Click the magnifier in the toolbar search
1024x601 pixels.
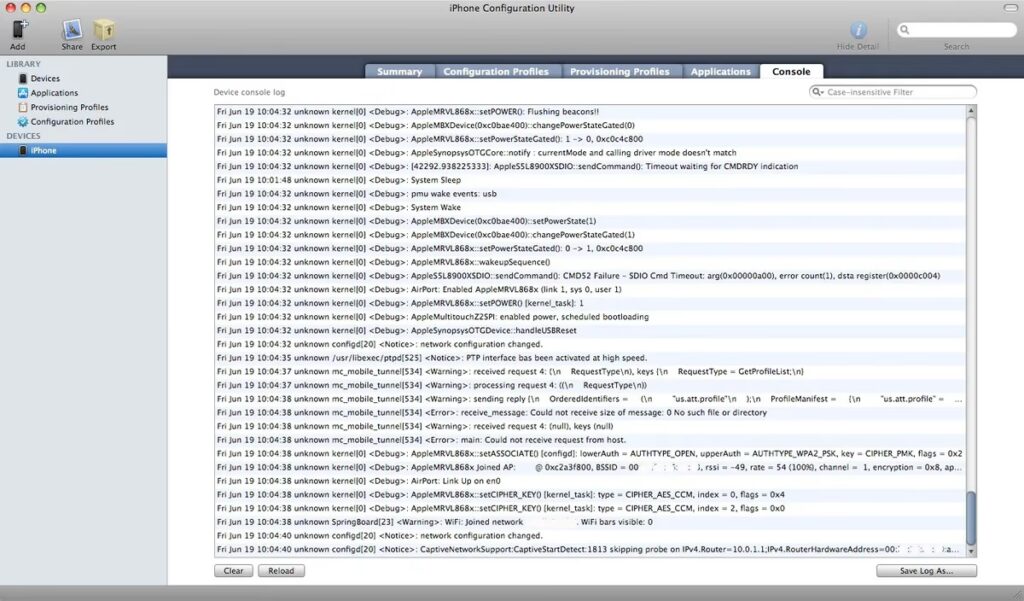pos(906,30)
